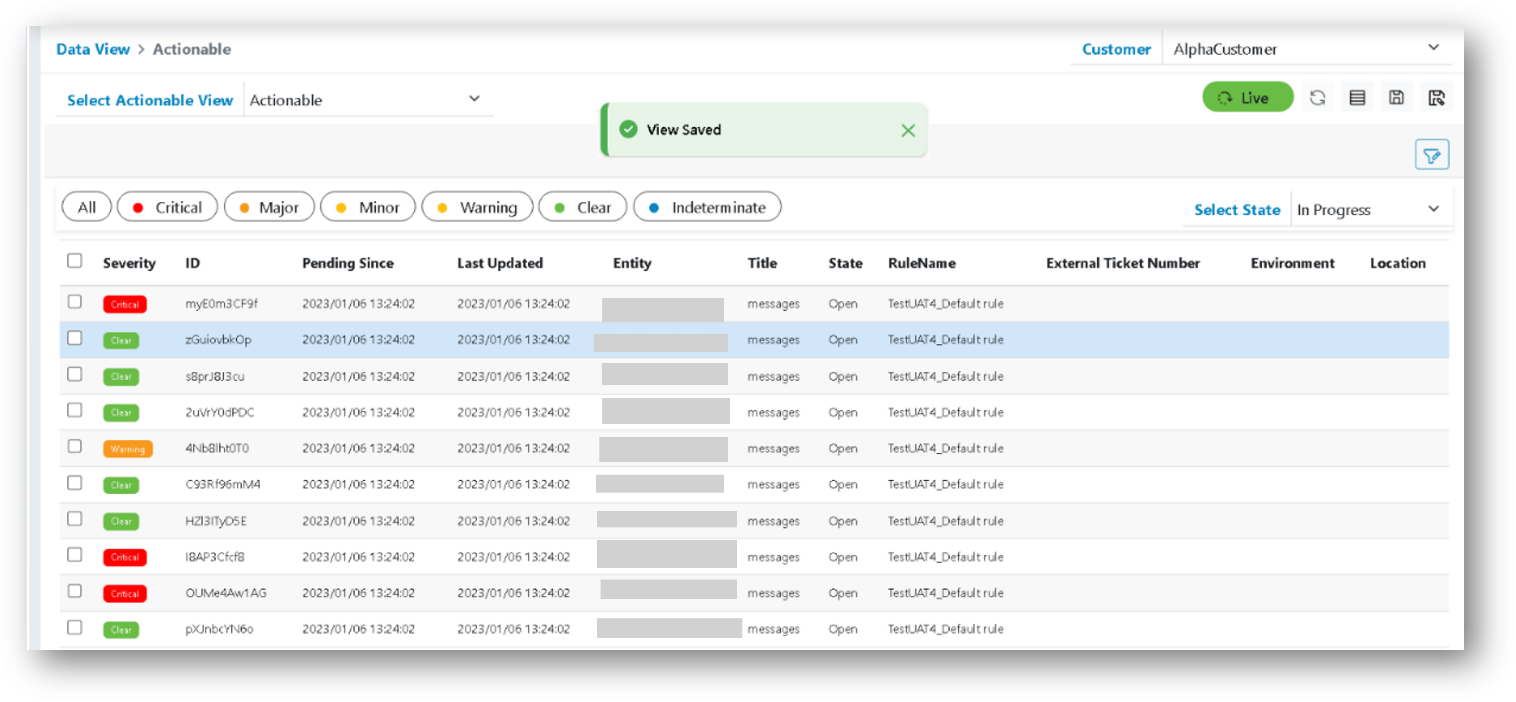Click the green Clear badge on row zGuiovbkOp

(121, 341)
